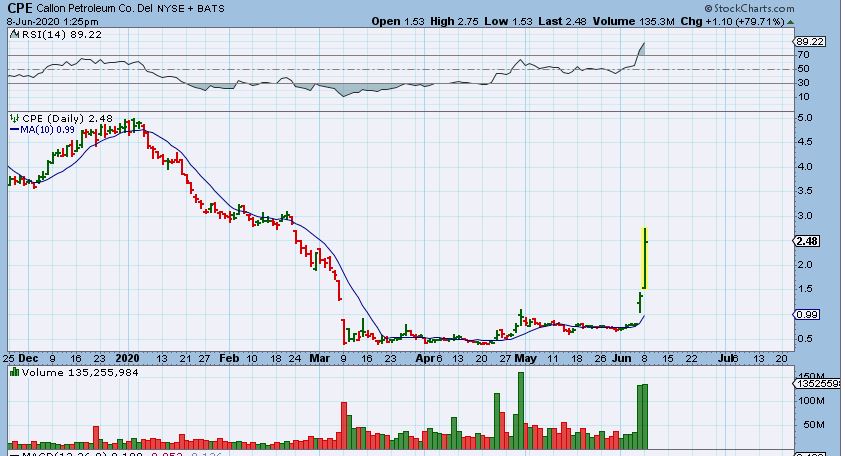Click the Callon Petroleum Co. Del company name

coord(95,9)
